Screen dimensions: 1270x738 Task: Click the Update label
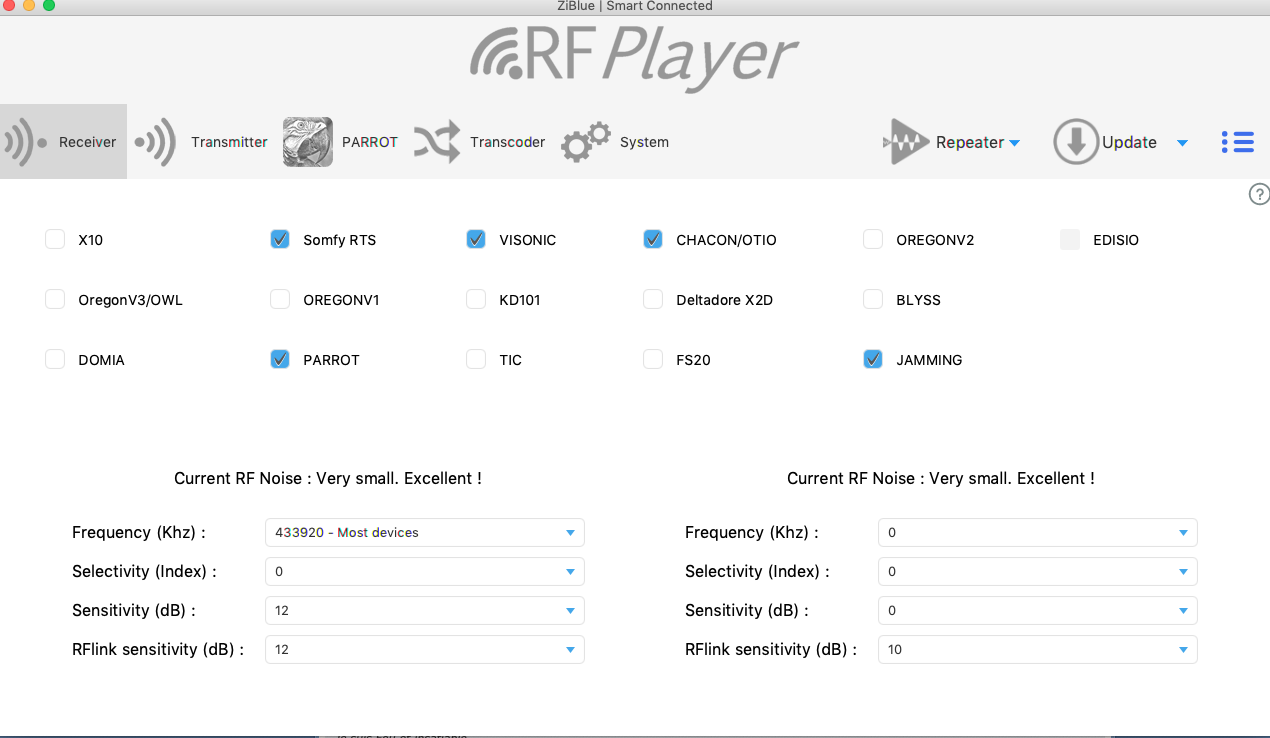coord(1129,142)
